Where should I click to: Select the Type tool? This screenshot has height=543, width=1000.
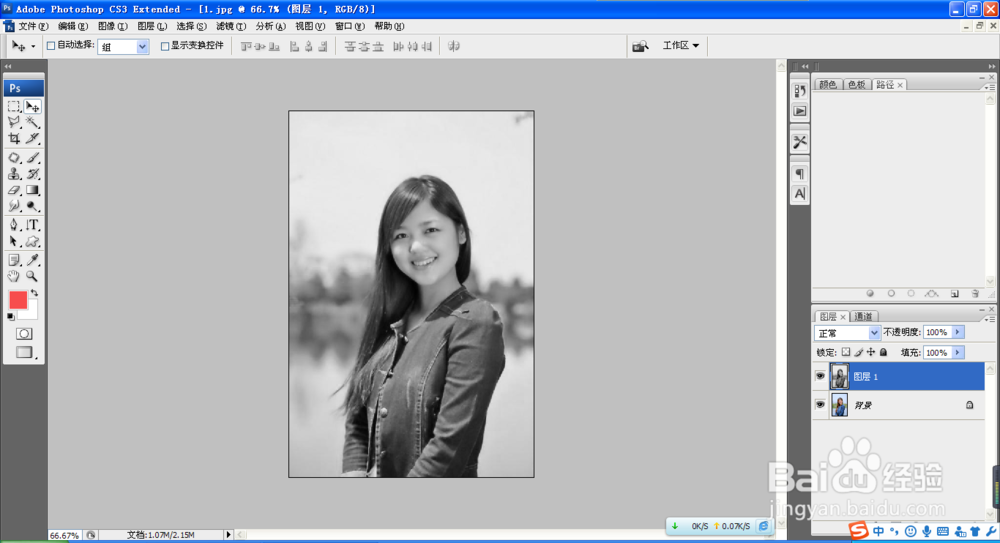(x=33, y=225)
